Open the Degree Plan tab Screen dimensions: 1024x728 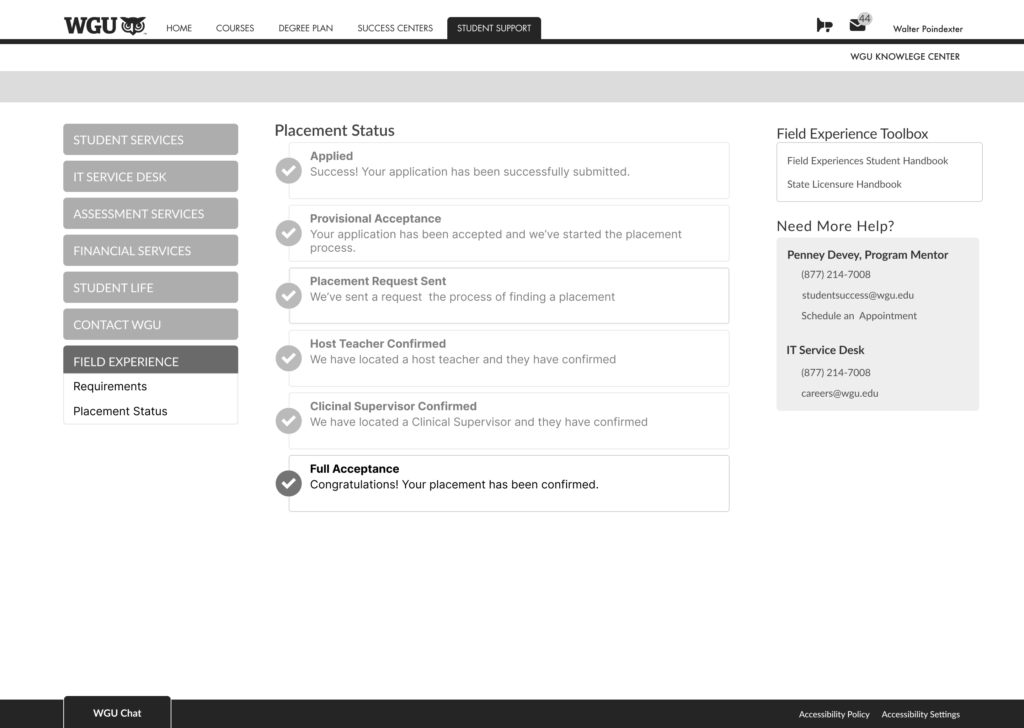[305, 28]
